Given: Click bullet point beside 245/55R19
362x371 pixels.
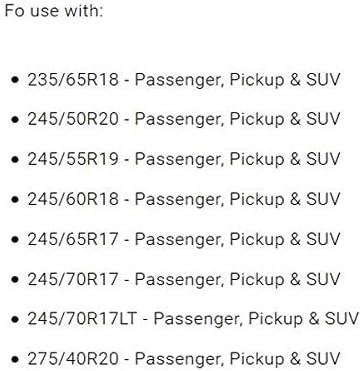Looking at the screenshot, I should click(x=15, y=160).
